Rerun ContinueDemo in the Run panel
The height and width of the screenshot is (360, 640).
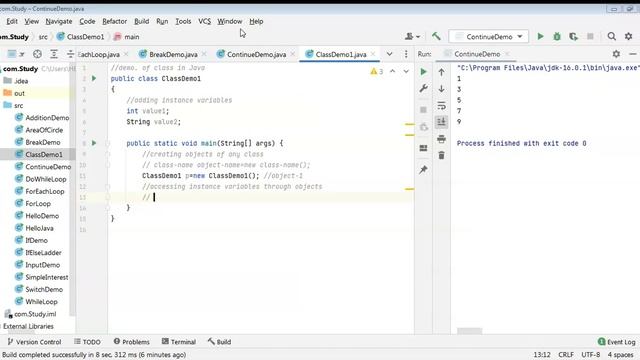(x=423, y=72)
